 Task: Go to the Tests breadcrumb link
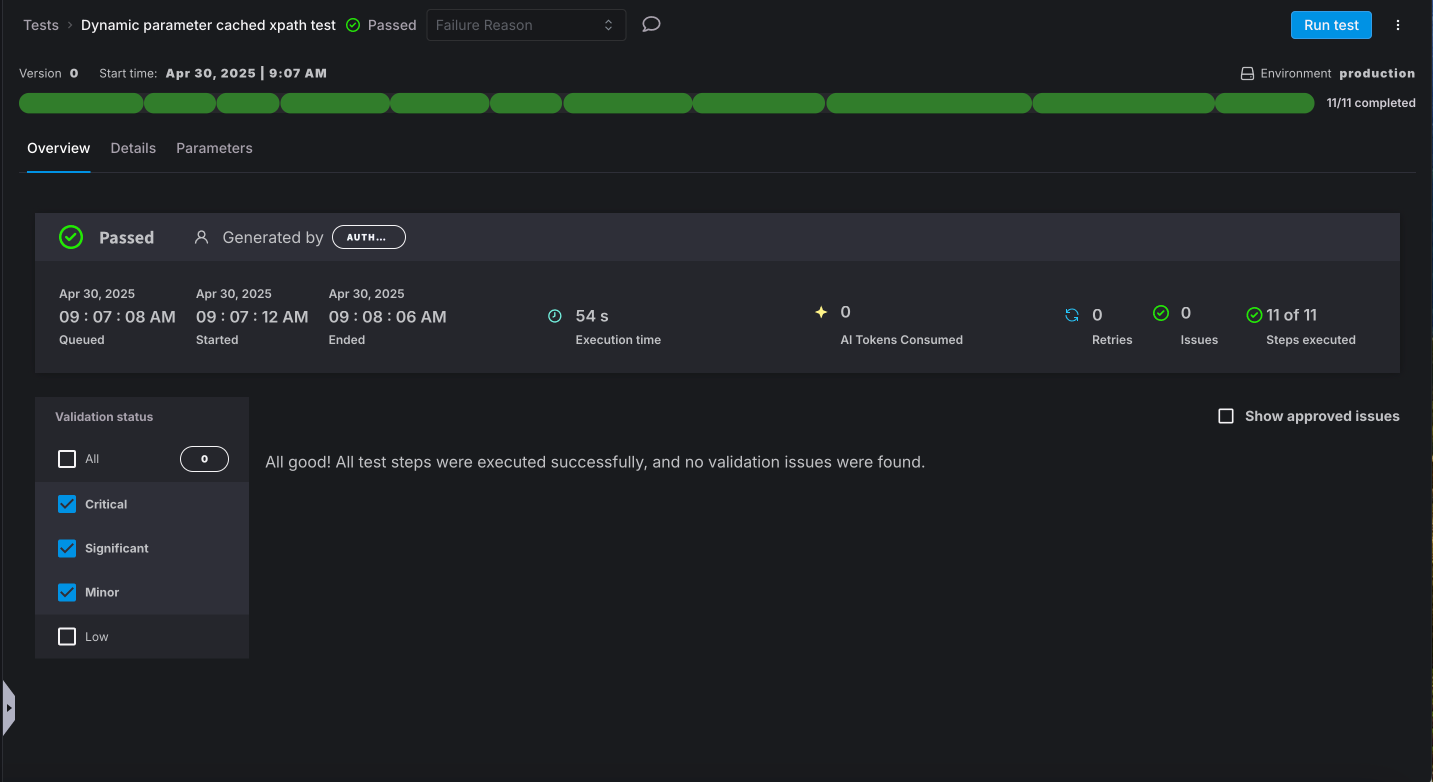point(41,25)
